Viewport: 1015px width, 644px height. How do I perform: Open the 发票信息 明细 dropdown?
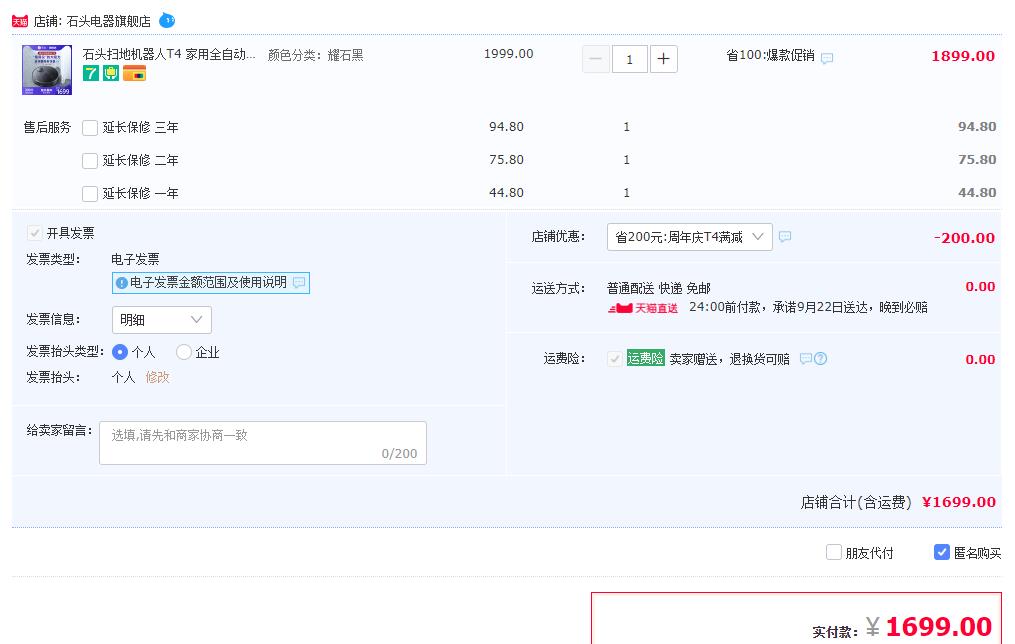(162, 320)
